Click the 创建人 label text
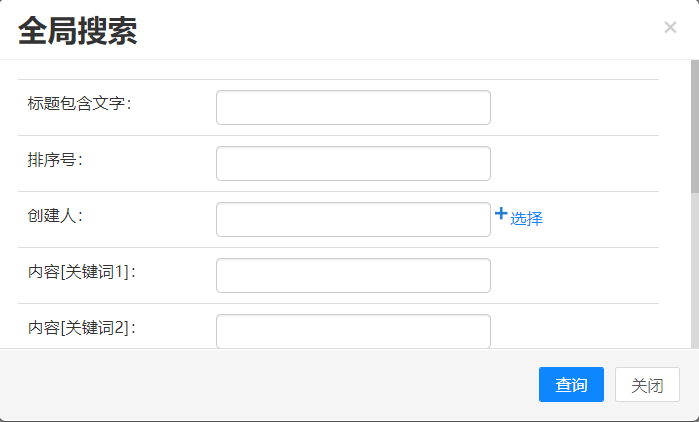The image size is (699, 422). pyautogui.click(x=55, y=215)
